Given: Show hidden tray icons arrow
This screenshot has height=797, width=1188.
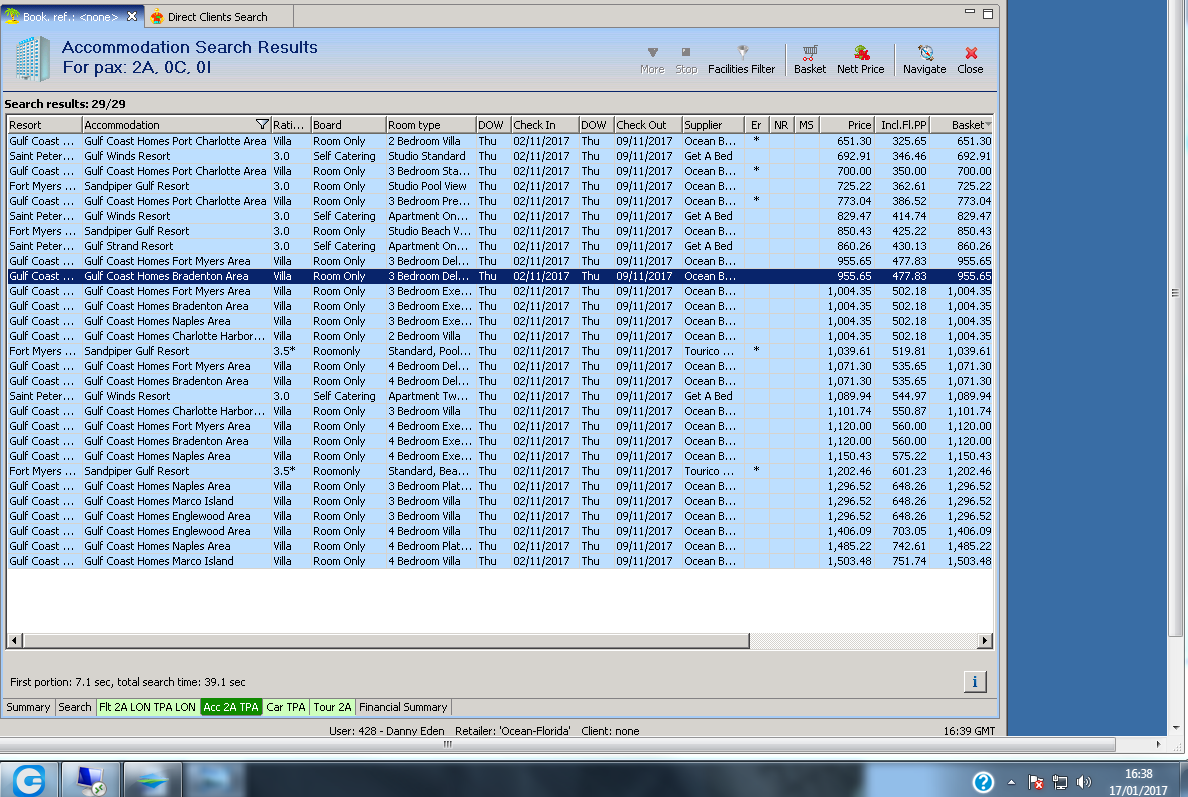Looking at the screenshot, I should pos(1011,782).
